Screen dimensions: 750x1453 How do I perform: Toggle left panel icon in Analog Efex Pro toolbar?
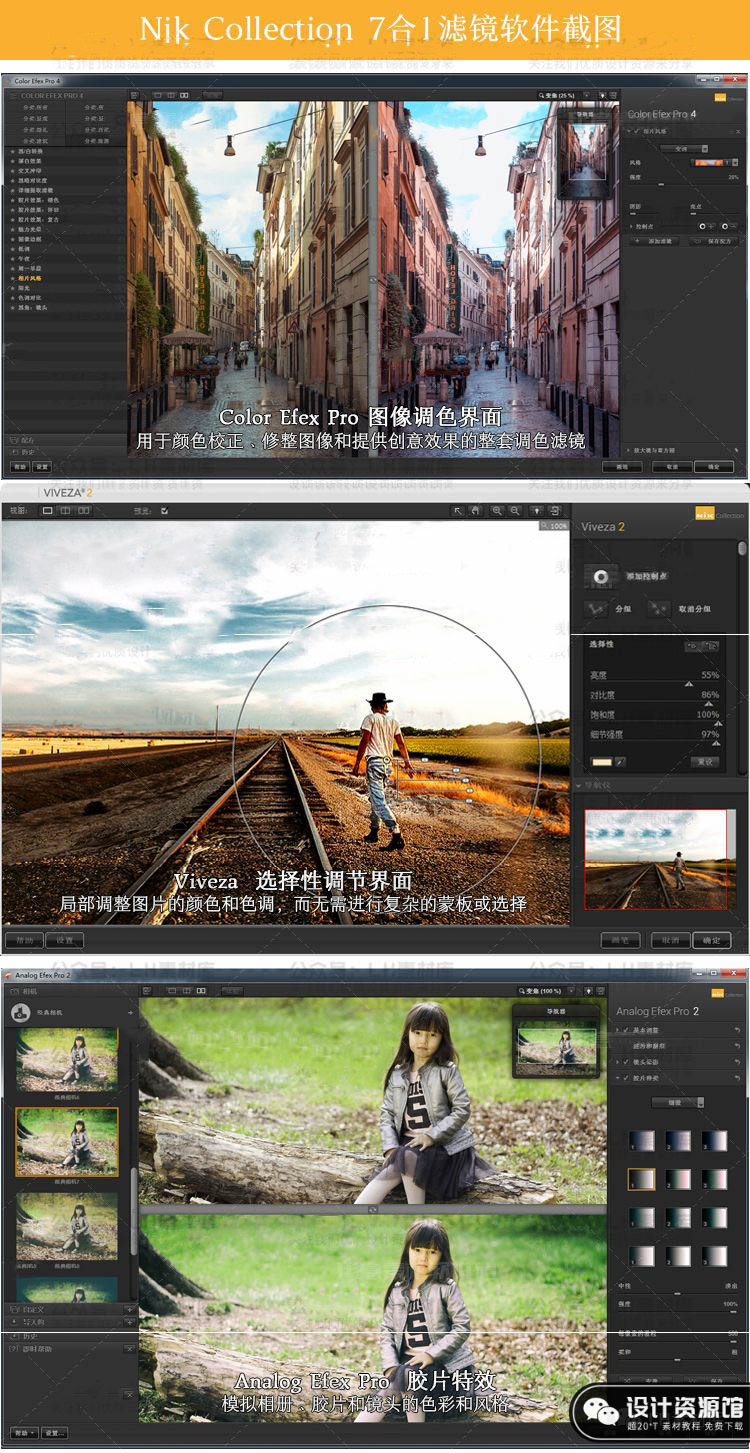click(x=146, y=990)
